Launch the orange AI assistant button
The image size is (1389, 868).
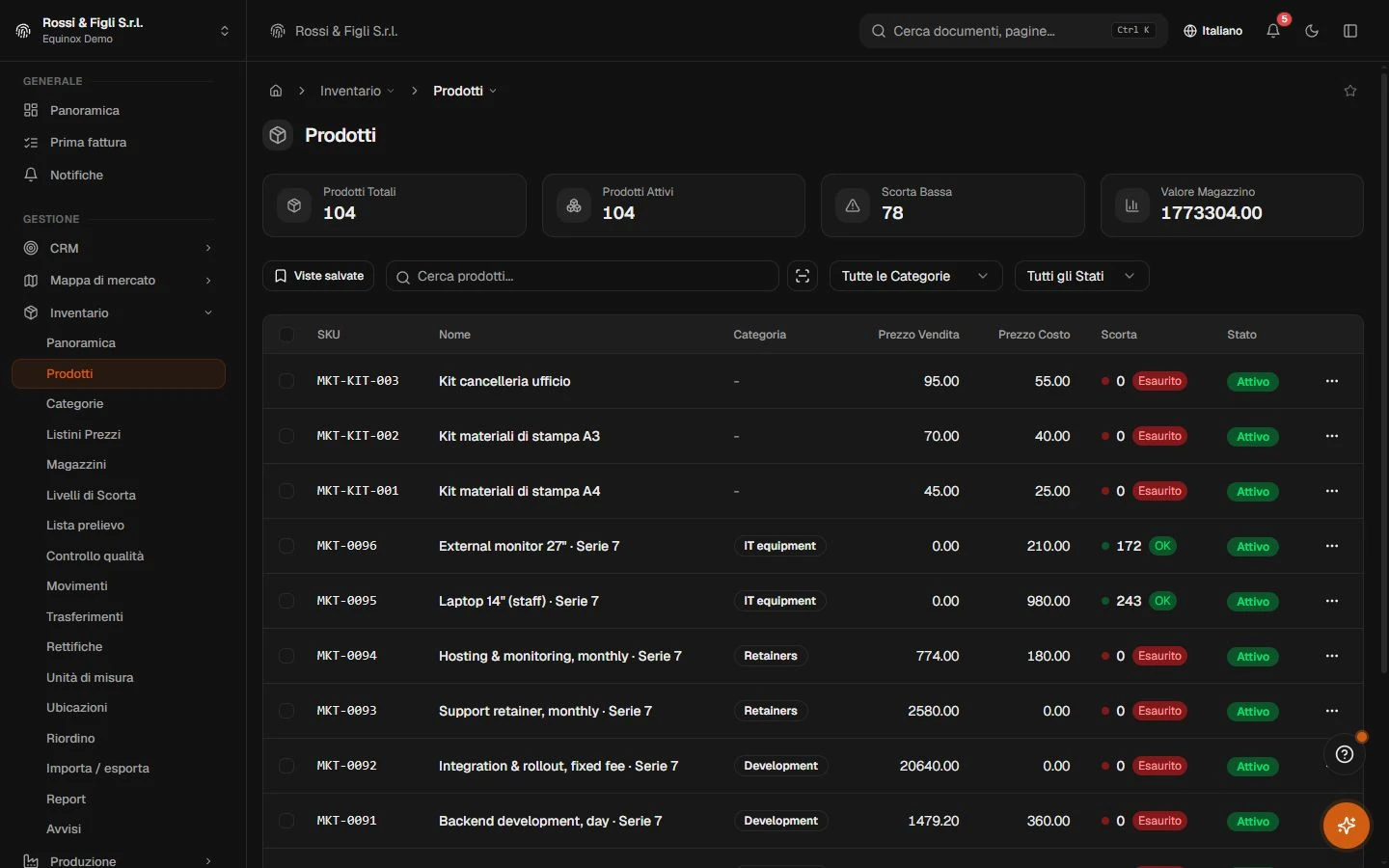coord(1347,826)
